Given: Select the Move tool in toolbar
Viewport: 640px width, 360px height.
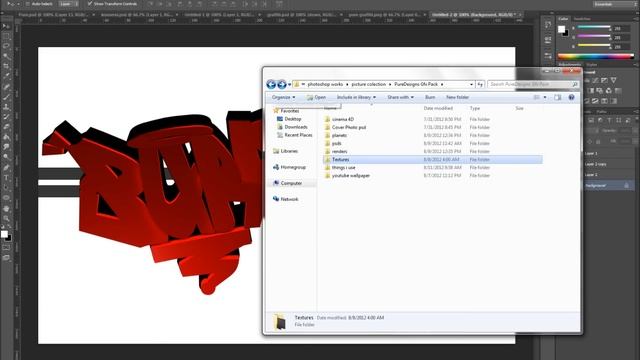Looking at the screenshot, I should coord(6,26).
